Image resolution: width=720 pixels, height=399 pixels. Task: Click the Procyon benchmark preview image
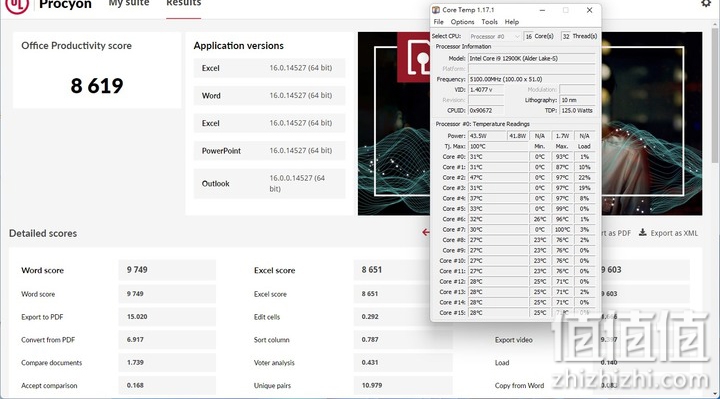530,123
